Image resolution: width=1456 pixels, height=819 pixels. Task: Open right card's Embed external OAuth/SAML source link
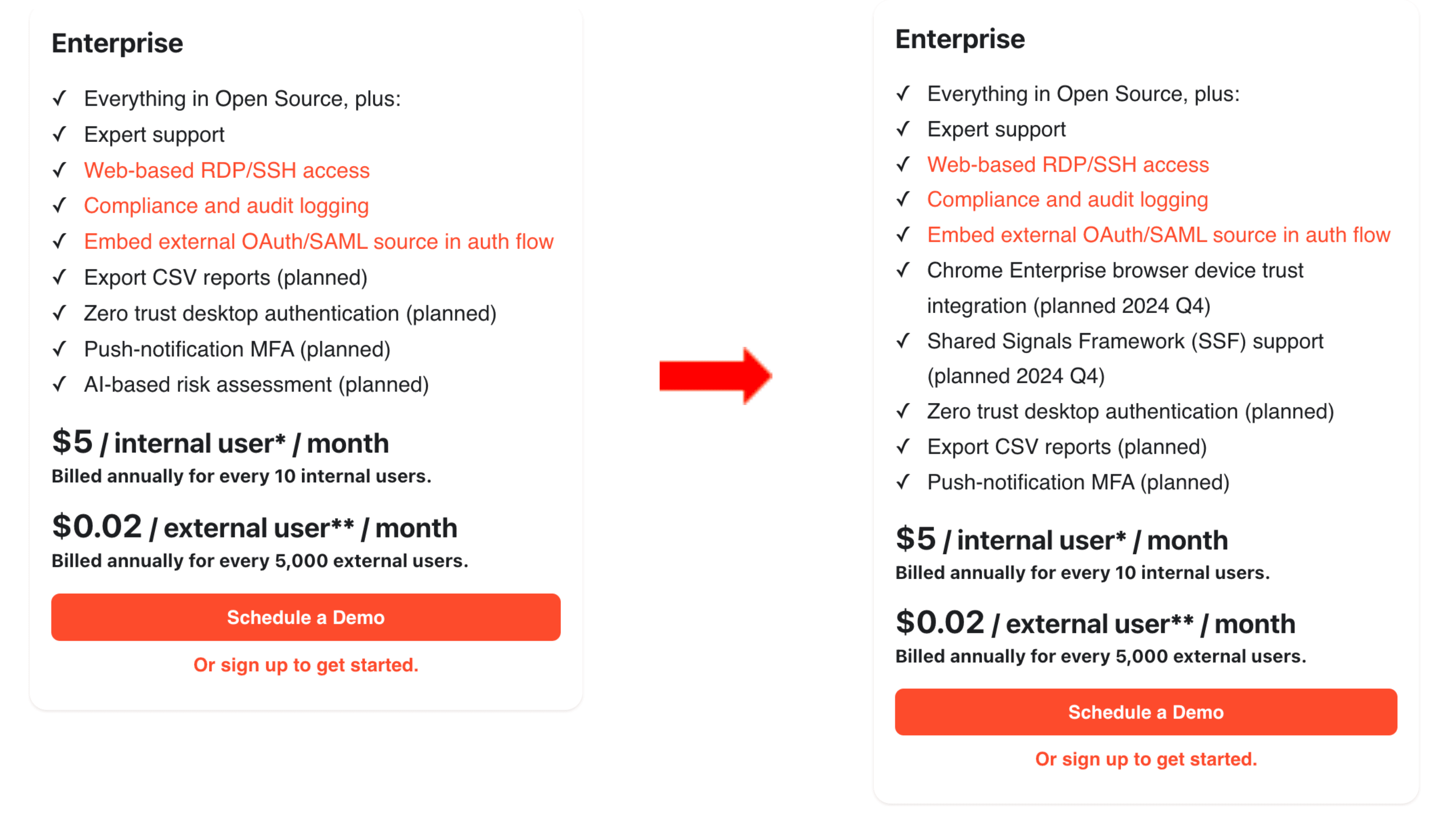(x=1158, y=235)
